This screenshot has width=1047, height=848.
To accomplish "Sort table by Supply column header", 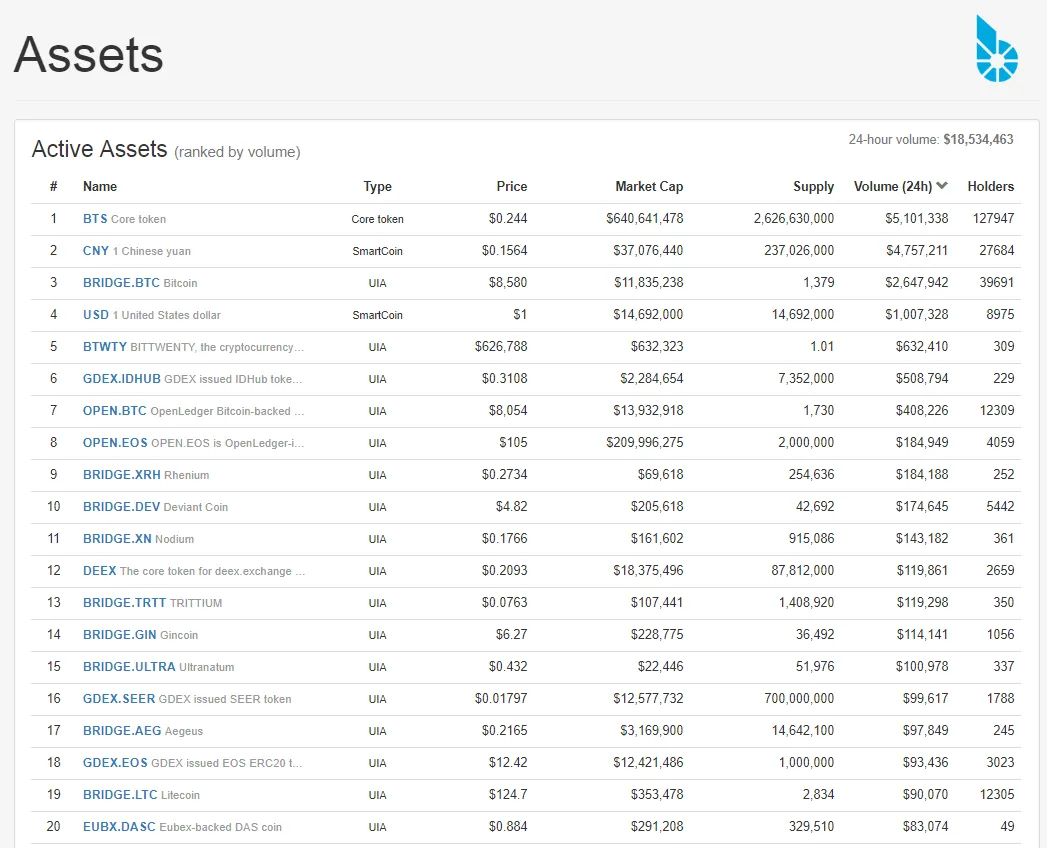I will click(813, 186).
